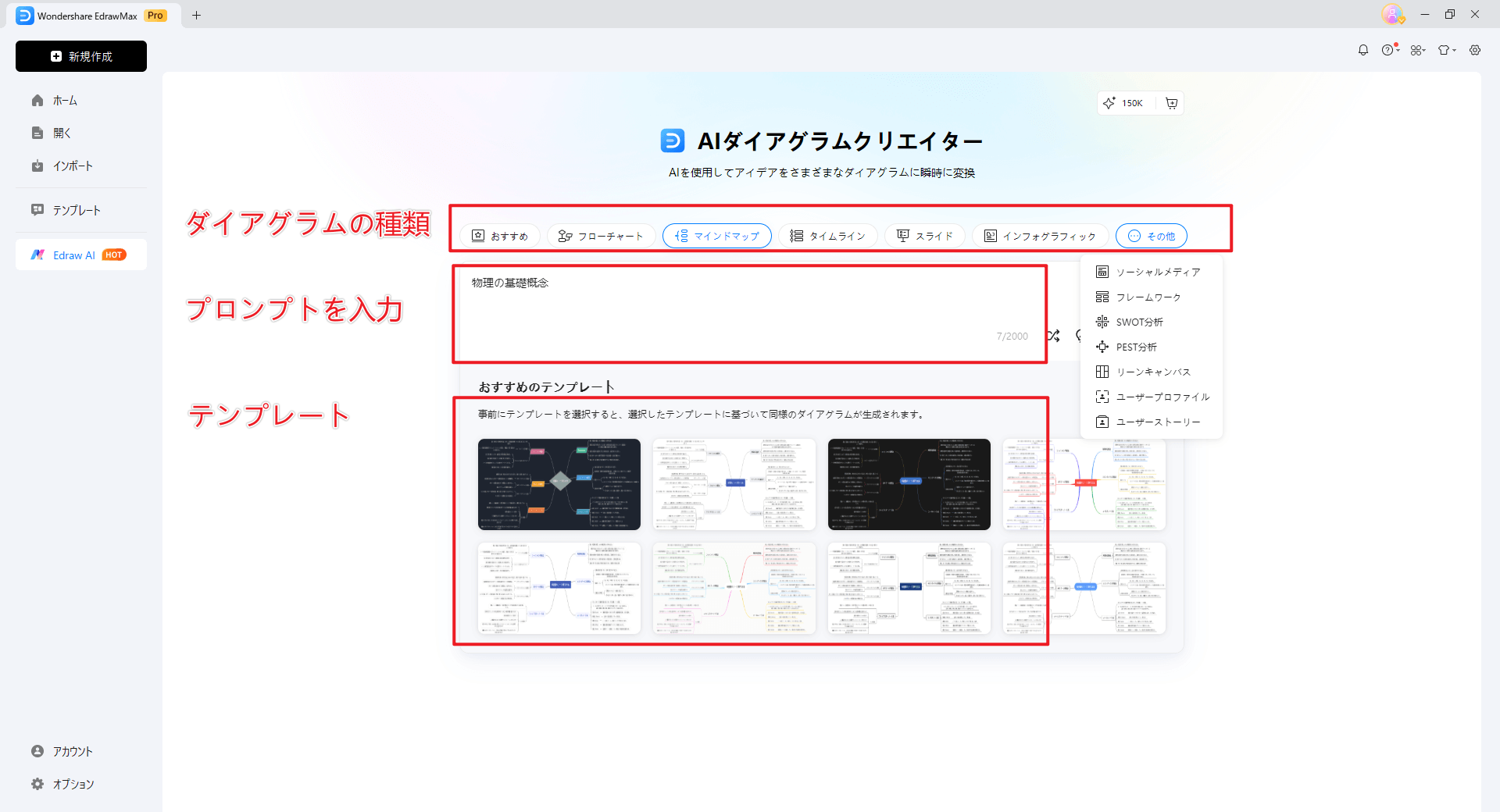The height and width of the screenshot is (812, 1500).
Task: Select the second-row first white template
Action: pos(559,588)
